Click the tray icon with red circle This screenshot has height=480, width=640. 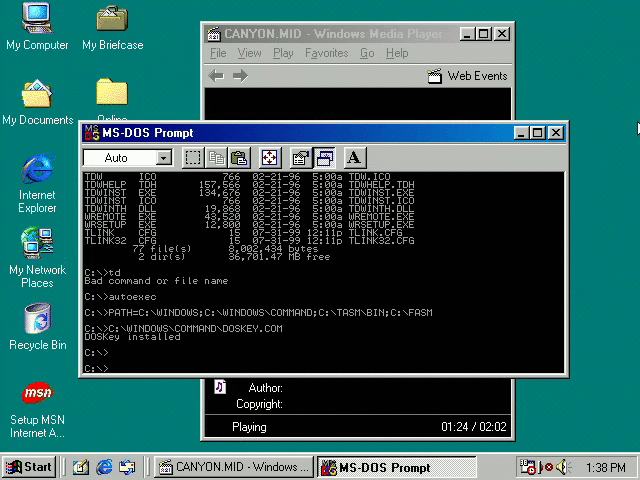(546, 467)
